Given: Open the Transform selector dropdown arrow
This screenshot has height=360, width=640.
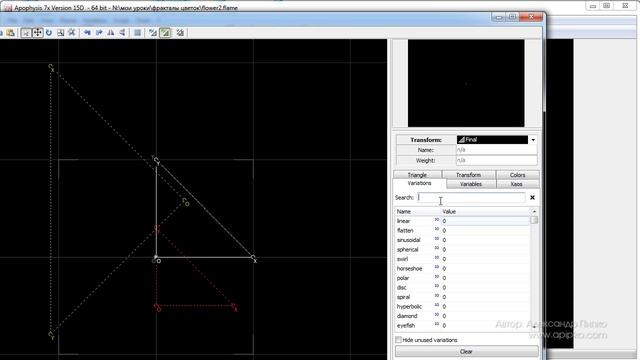Looking at the screenshot, I should 533,140.
